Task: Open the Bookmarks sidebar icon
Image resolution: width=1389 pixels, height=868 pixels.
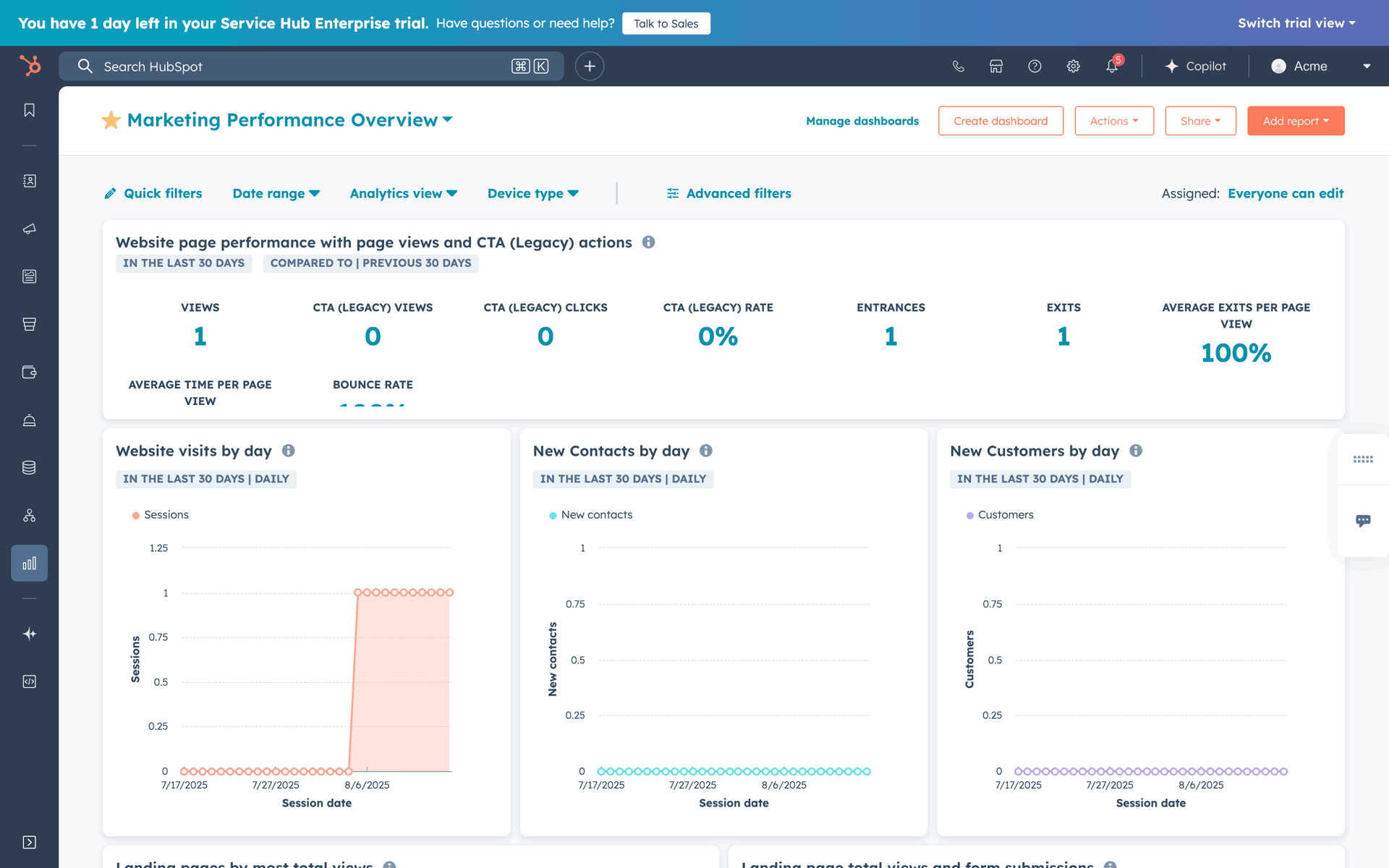Action: click(x=29, y=110)
